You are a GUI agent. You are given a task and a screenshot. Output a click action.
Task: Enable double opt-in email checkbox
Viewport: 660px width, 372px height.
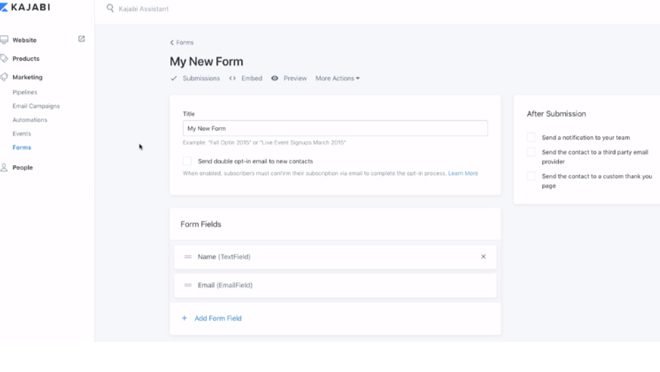[187, 161]
